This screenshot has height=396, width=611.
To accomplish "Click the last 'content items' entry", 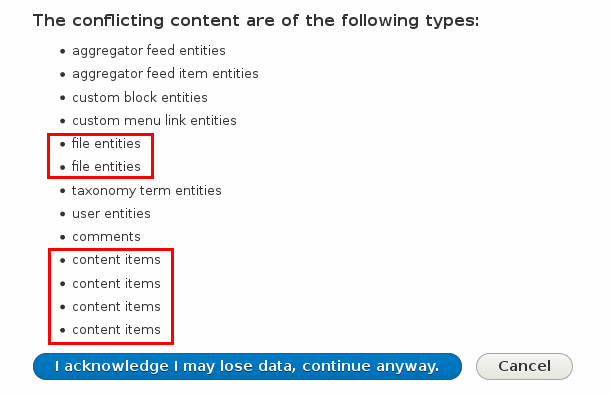I will (117, 330).
